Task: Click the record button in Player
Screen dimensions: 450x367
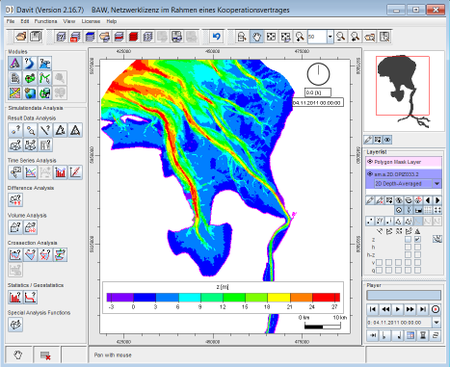Action: (435, 309)
